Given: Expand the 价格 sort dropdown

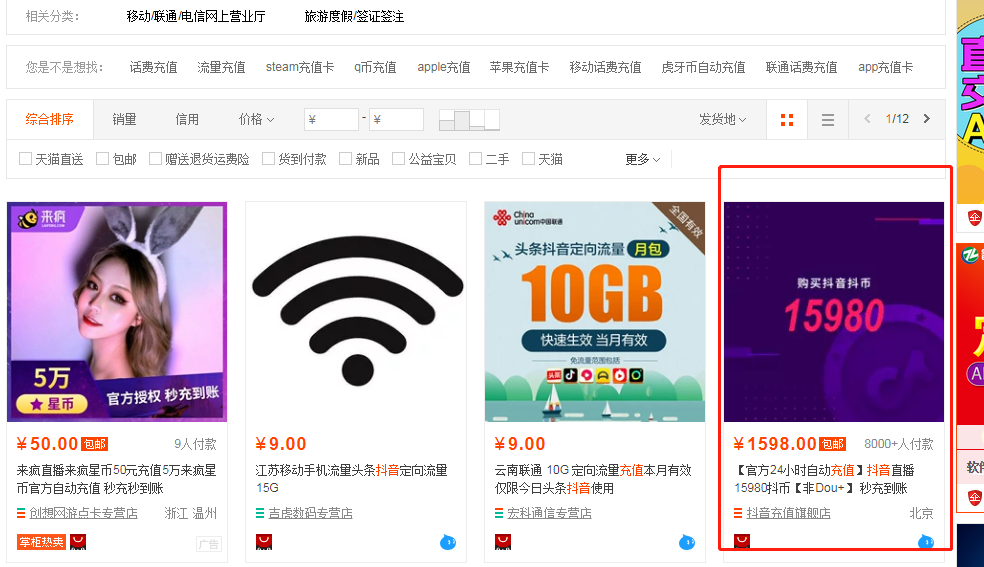Looking at the screenshot, I should (256, 119).
